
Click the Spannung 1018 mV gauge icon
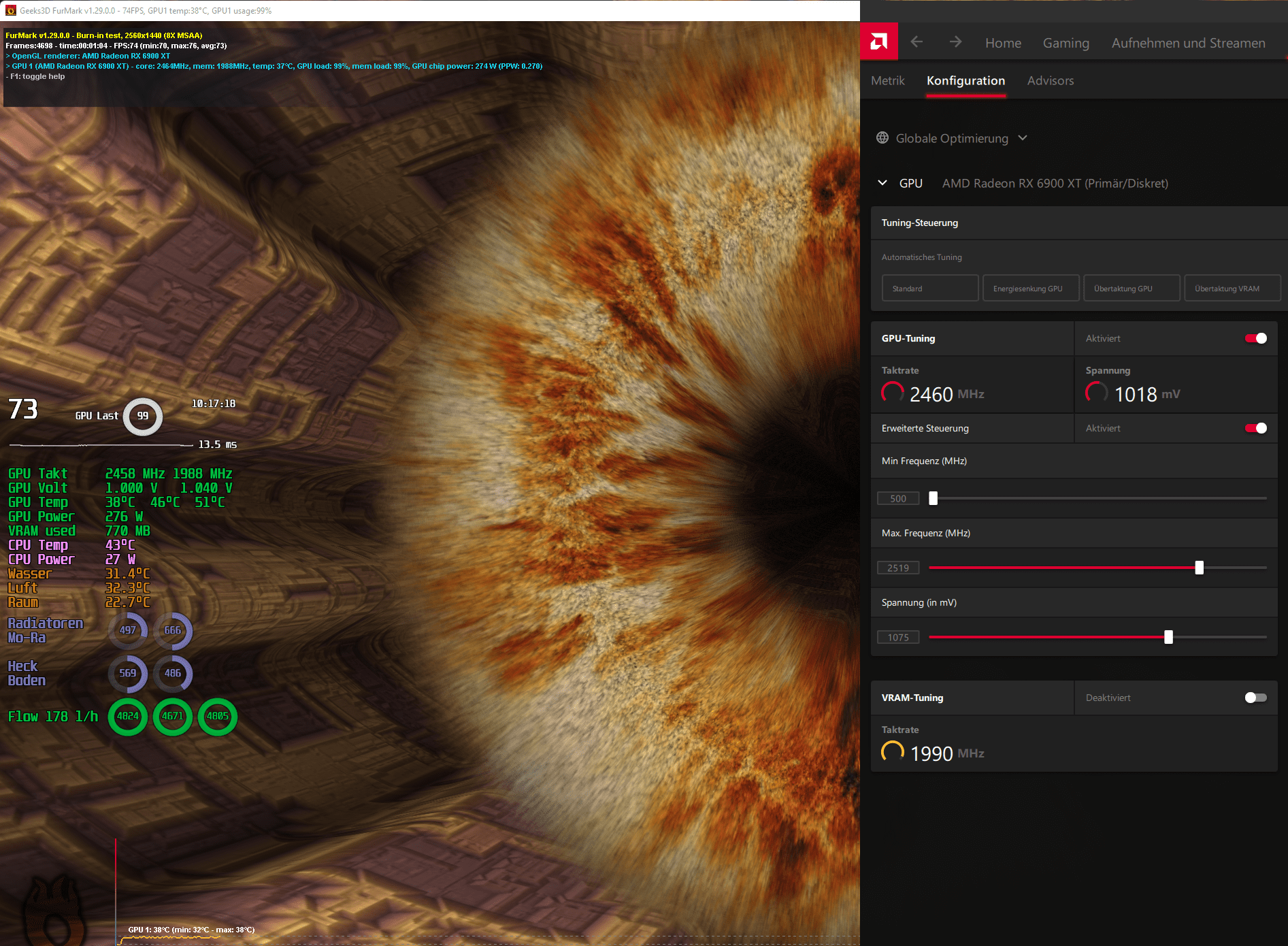(x=1097, y=393)
